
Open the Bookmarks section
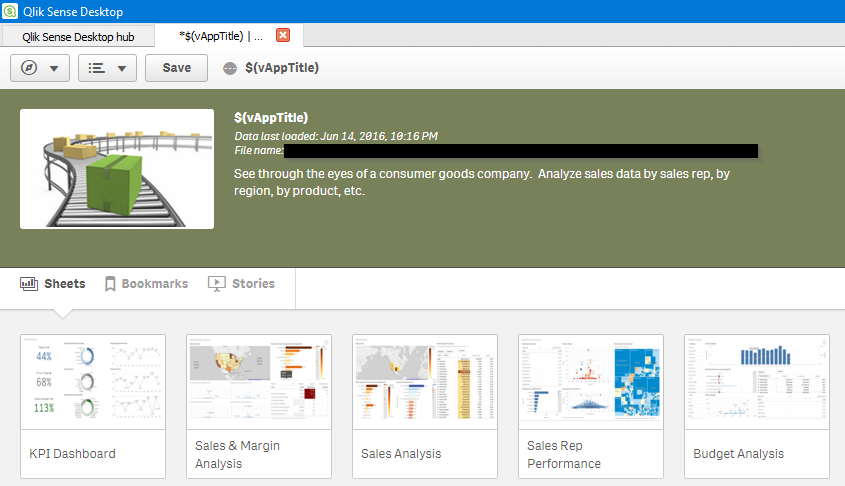155,283
